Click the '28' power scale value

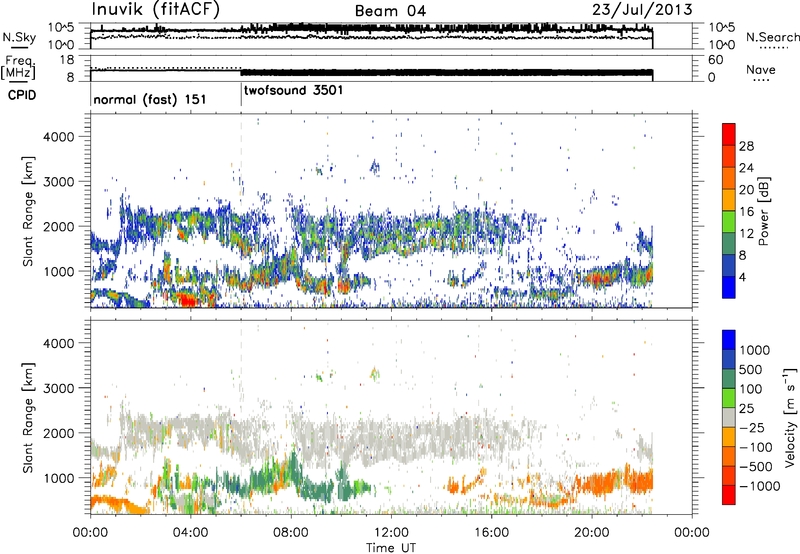point(746,146)
